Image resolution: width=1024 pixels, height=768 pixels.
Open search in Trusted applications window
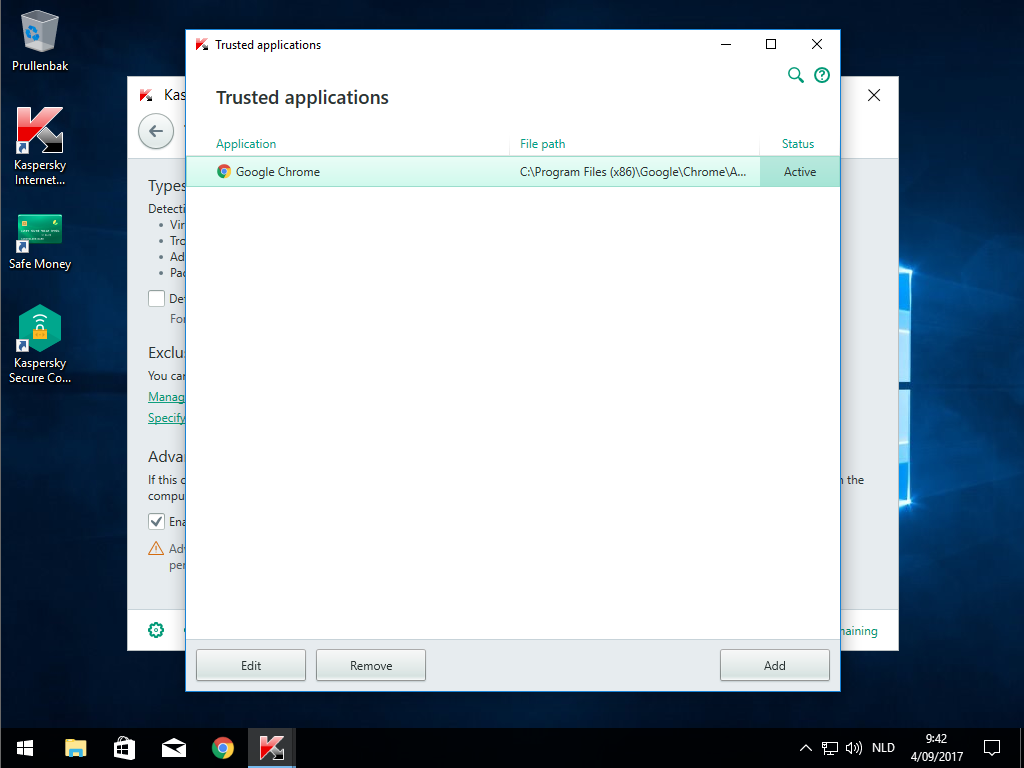click(x=795, y=75)
